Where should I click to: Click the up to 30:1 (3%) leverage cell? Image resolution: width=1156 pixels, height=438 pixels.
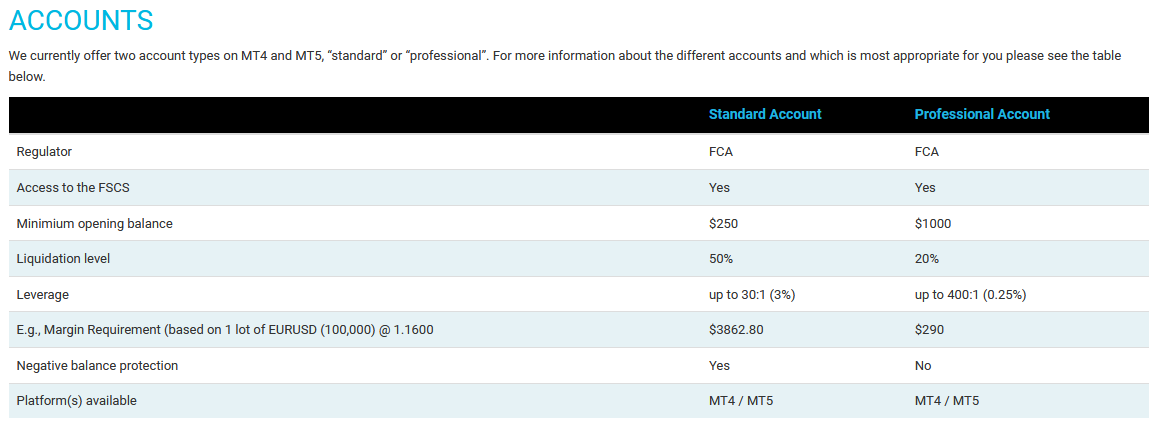coord(751,295)
